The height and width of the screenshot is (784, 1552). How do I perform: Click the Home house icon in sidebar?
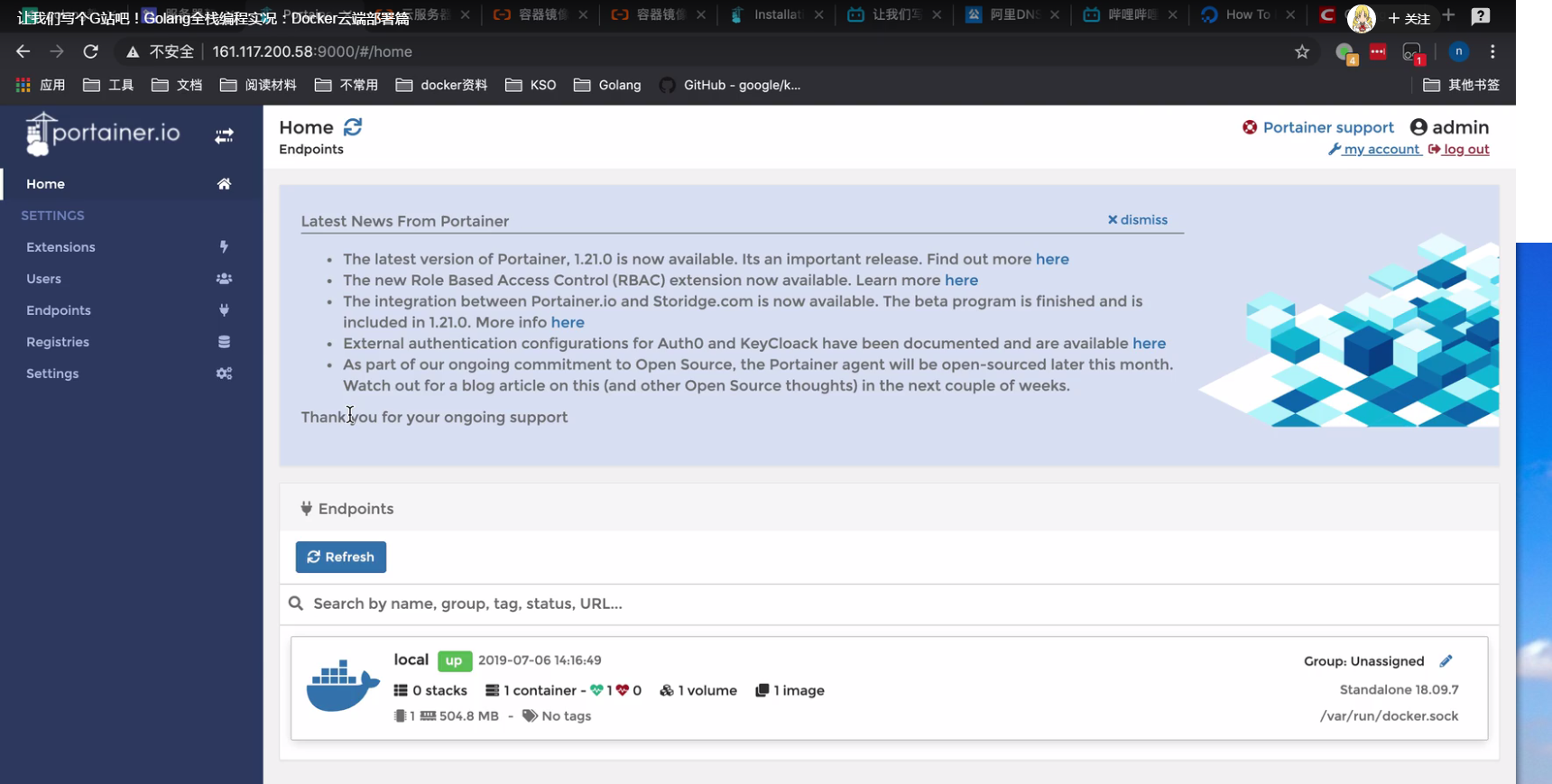coord(224,184)
